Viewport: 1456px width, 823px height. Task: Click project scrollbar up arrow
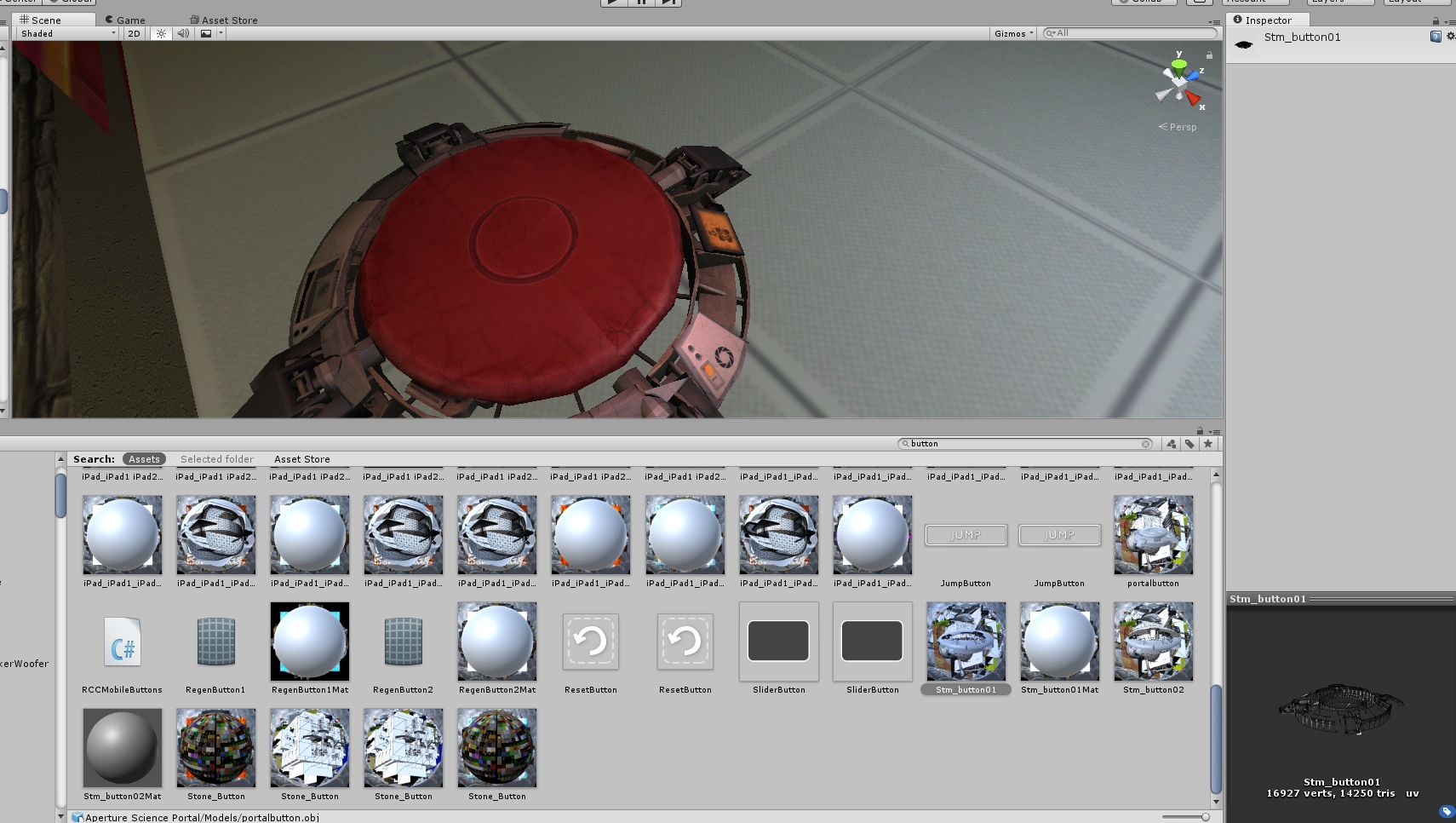[1216, 474]
